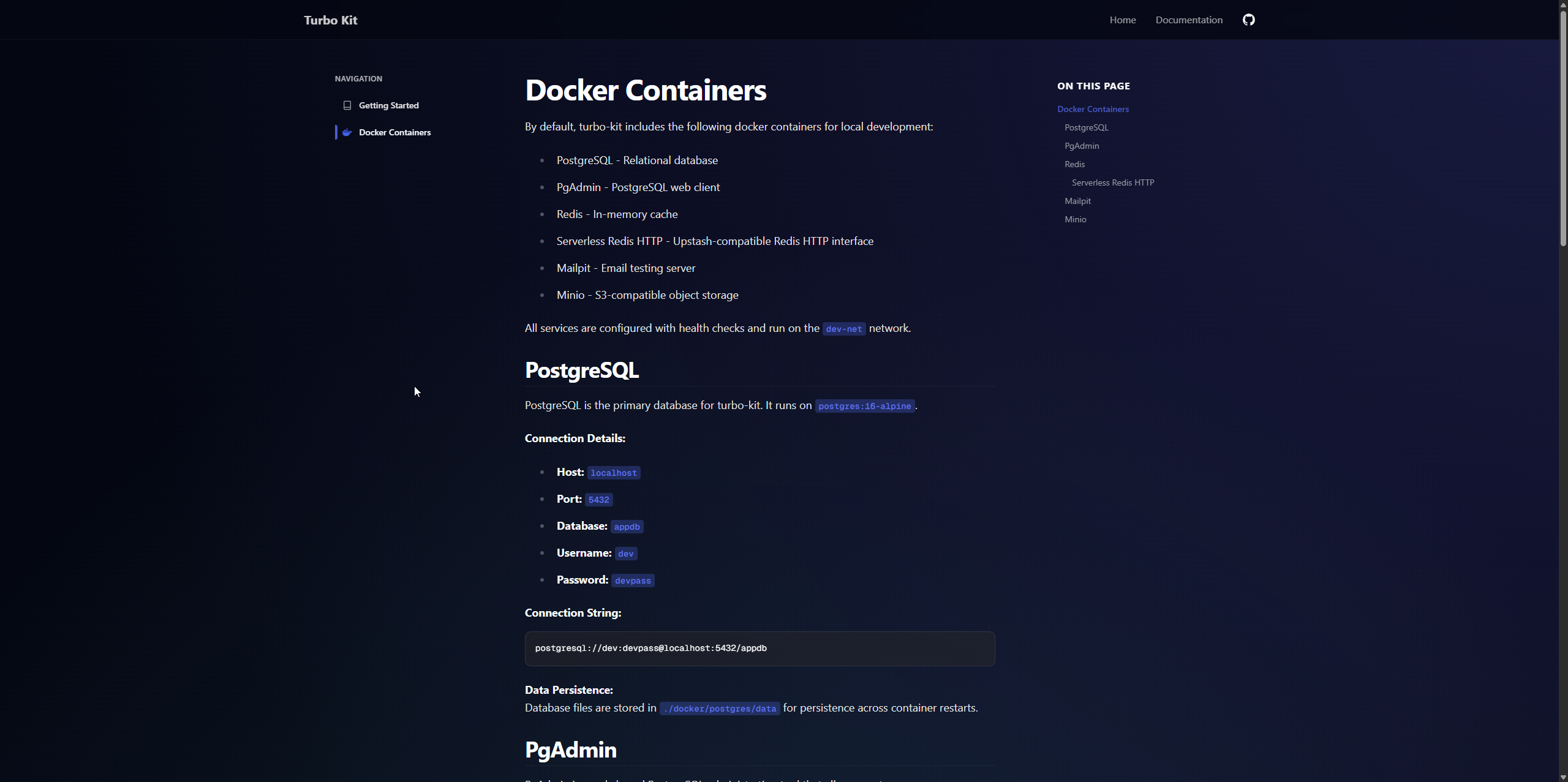Click the Turbo Kit logo text

[330, 20]
